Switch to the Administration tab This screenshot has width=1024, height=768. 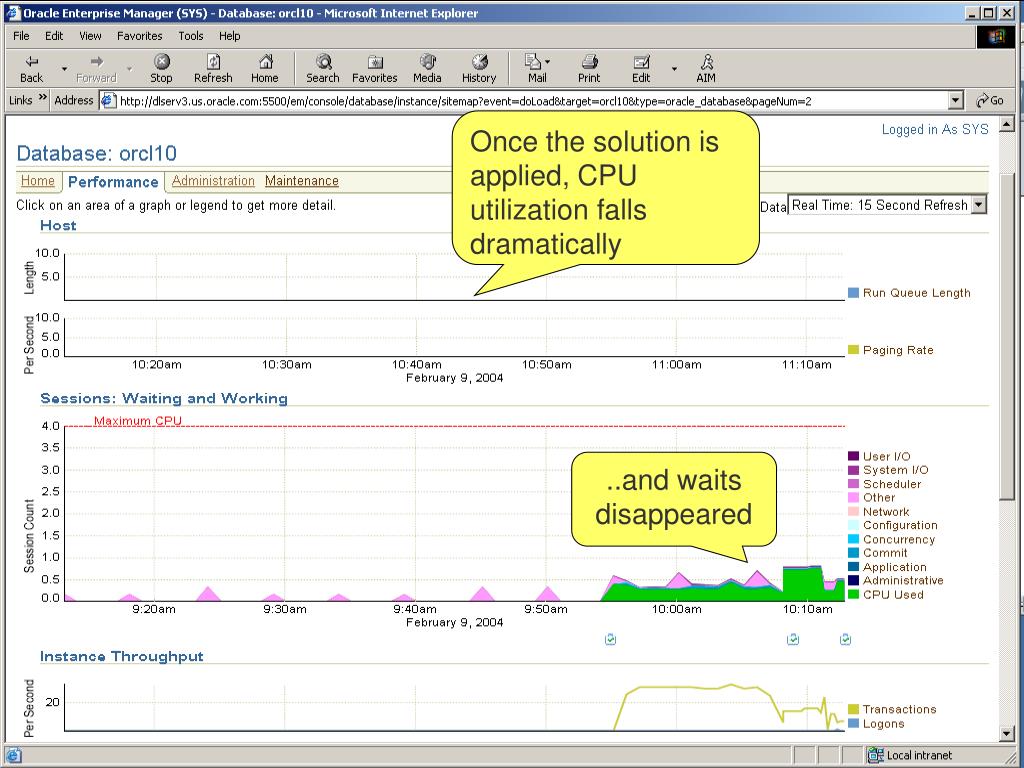point(213,181)
